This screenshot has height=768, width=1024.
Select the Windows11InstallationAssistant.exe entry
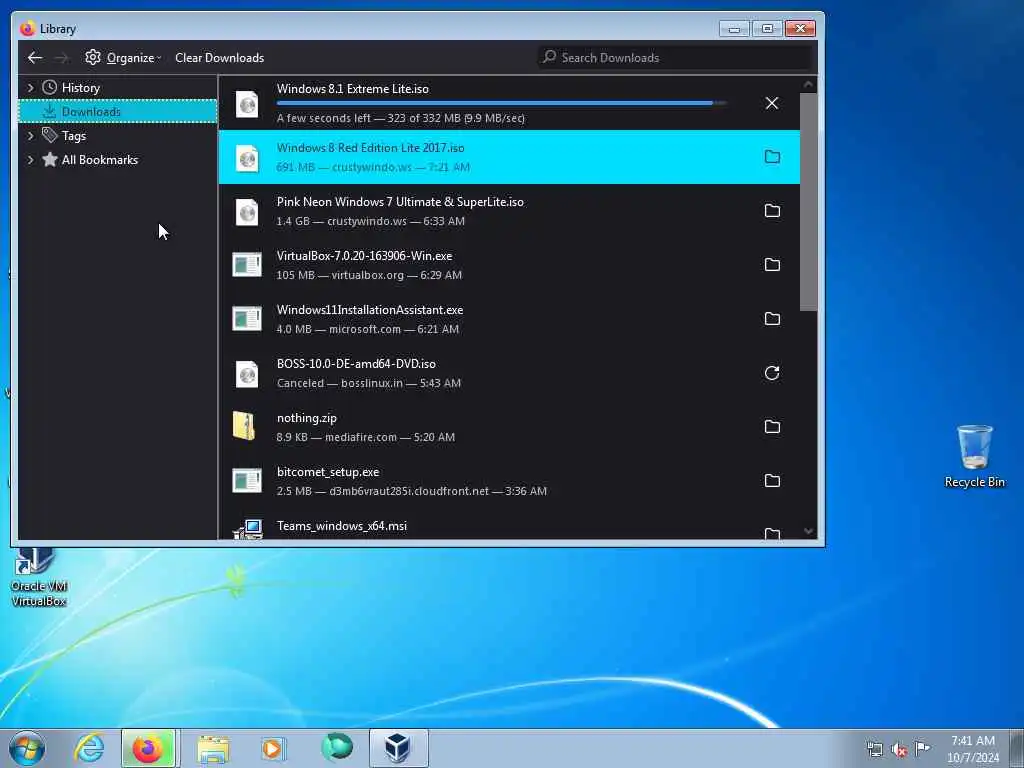click(x=509, y=319)
